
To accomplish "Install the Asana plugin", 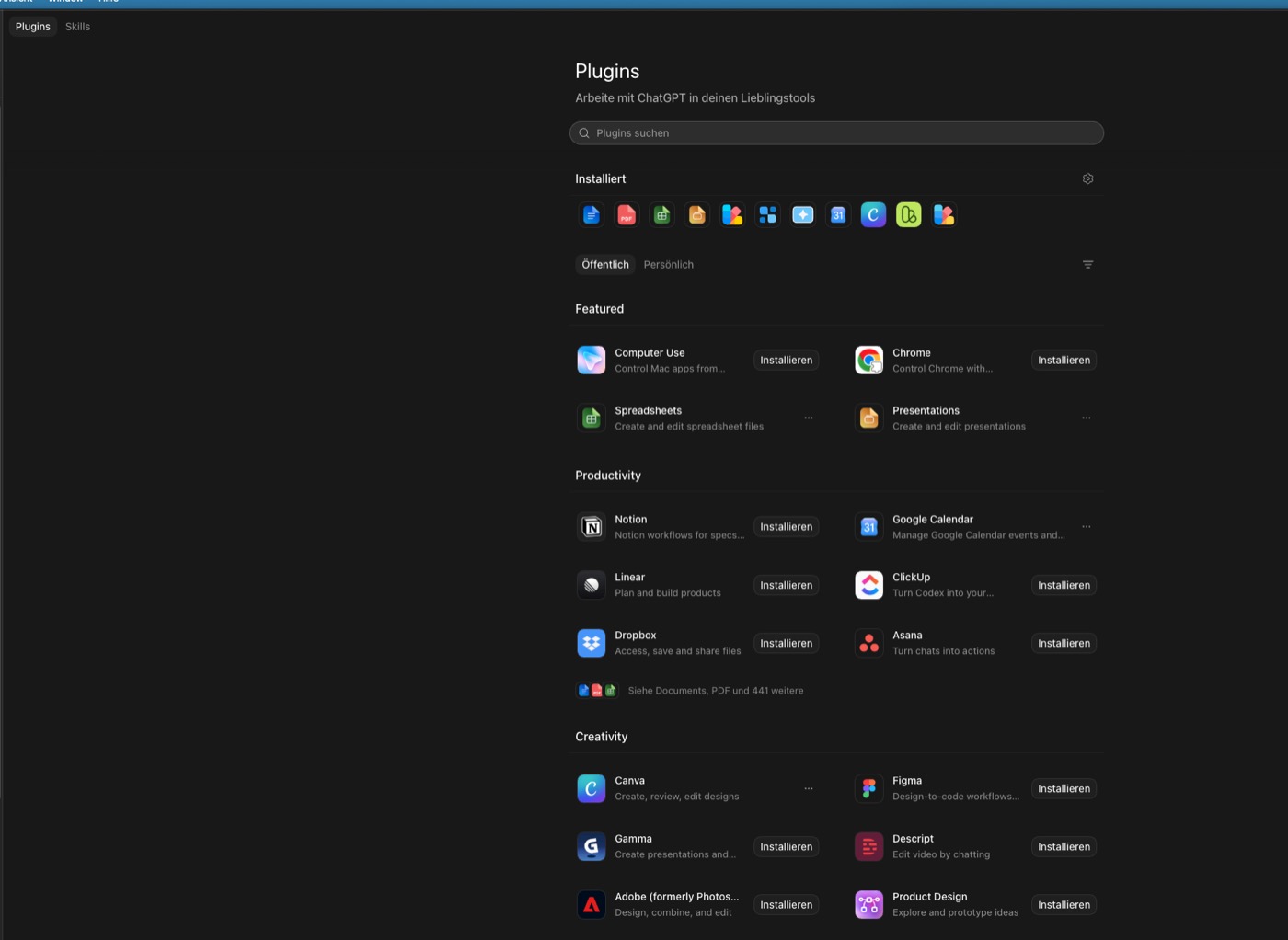I will pyautogui.click(x=1064, y=643).
